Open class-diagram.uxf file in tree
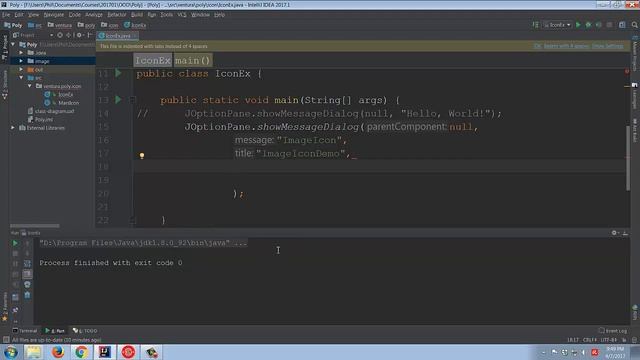This screenshot has width=640, height=360. tap(54, 111)
